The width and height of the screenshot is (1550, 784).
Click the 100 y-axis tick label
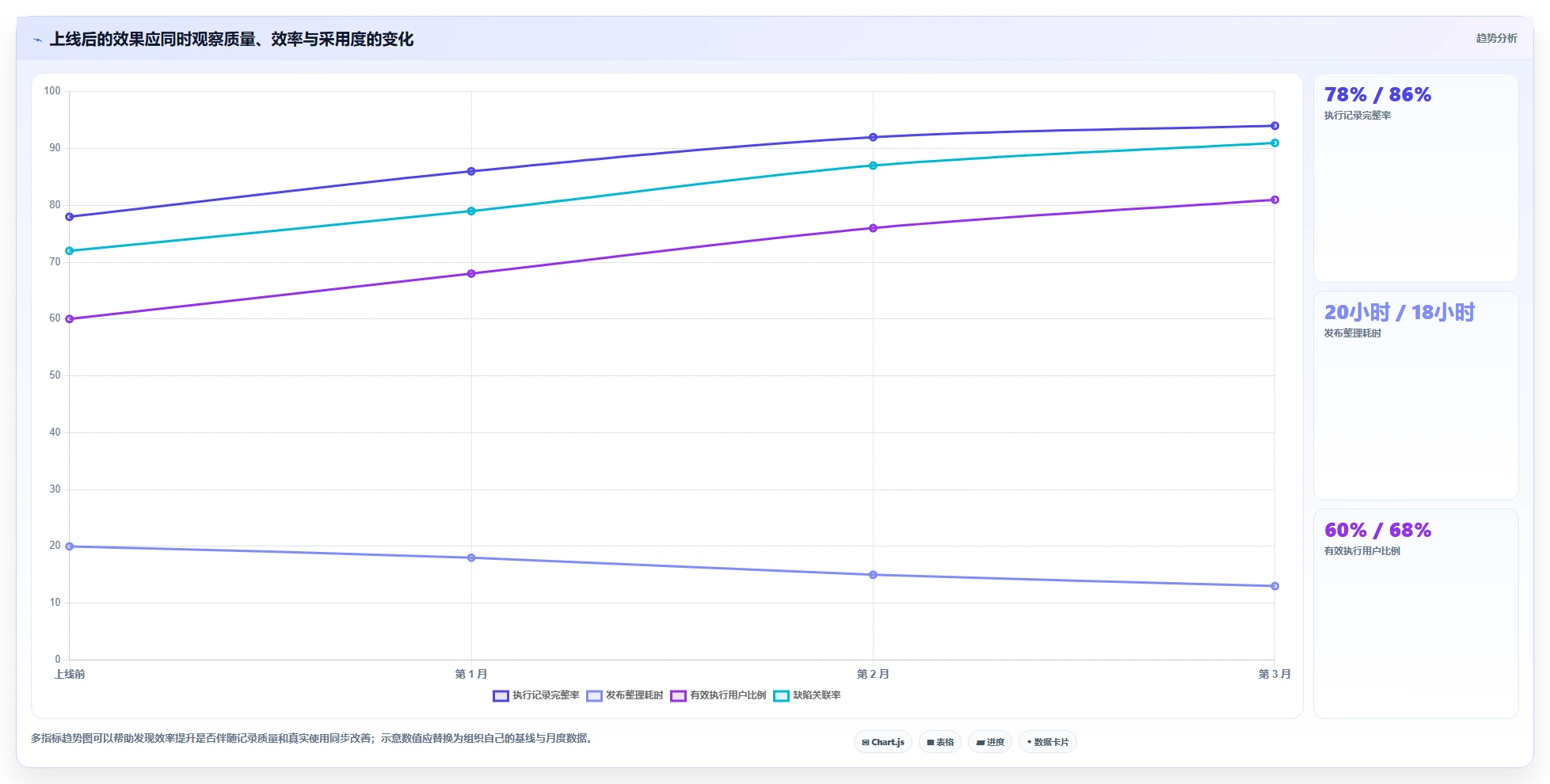[52, 91]
